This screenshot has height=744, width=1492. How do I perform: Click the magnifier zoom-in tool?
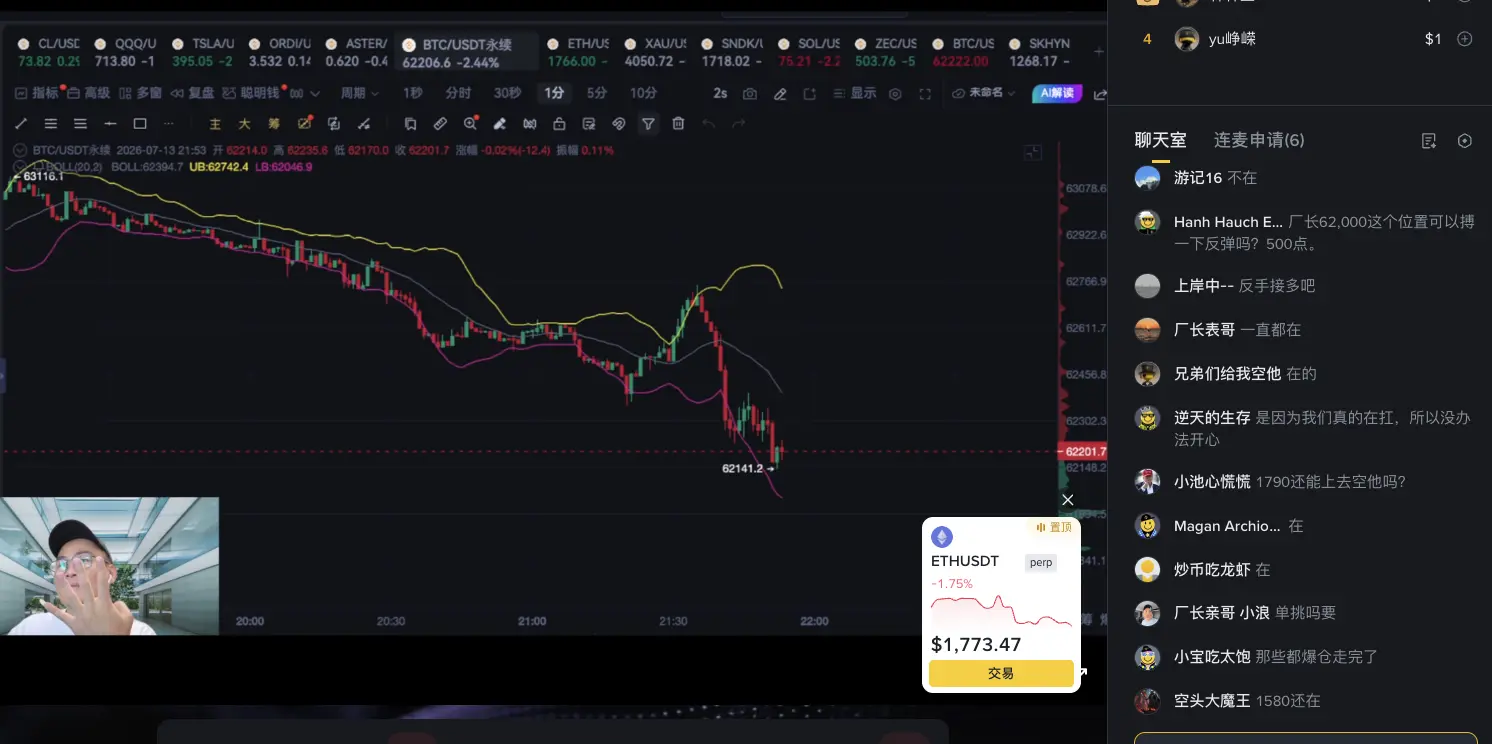470,124
